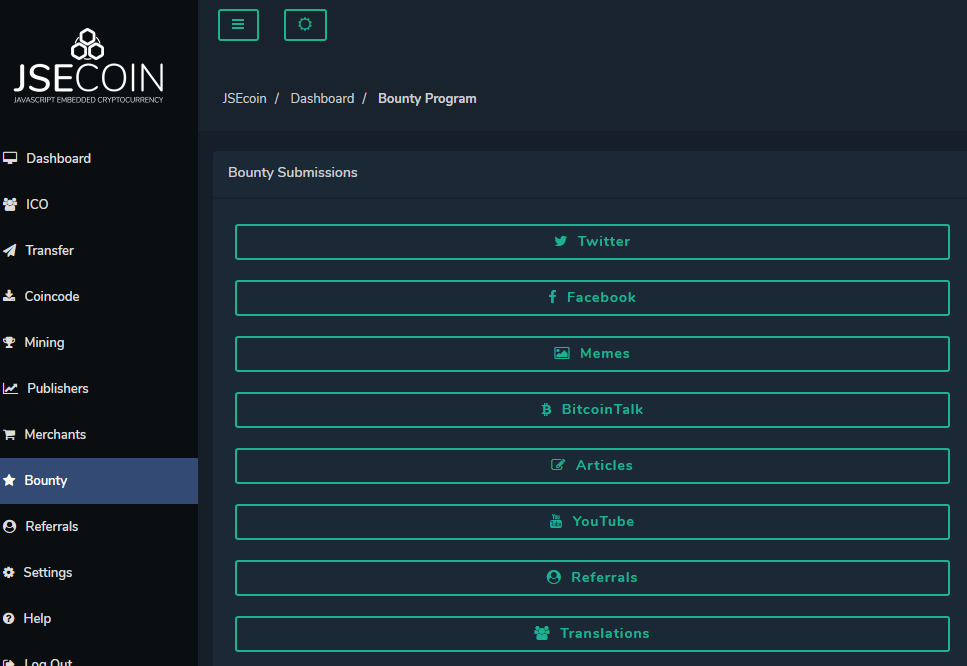Viewport: 967px width, 666px height.
Task: Click the YouTube bounty button
Action: 592,522
